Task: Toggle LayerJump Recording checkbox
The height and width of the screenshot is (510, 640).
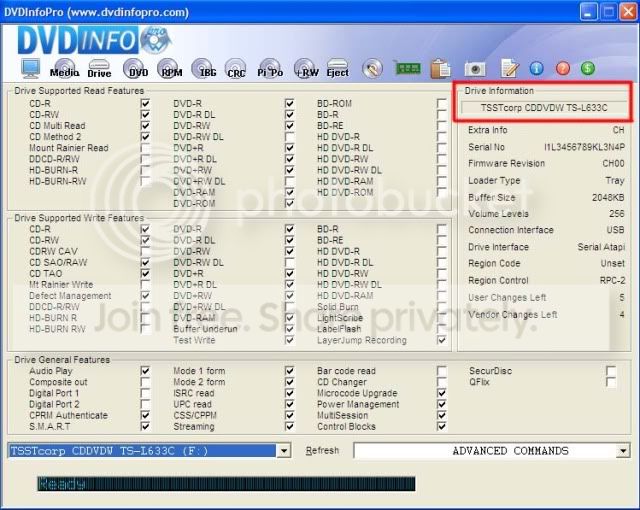Action: (x=441, y=340)
